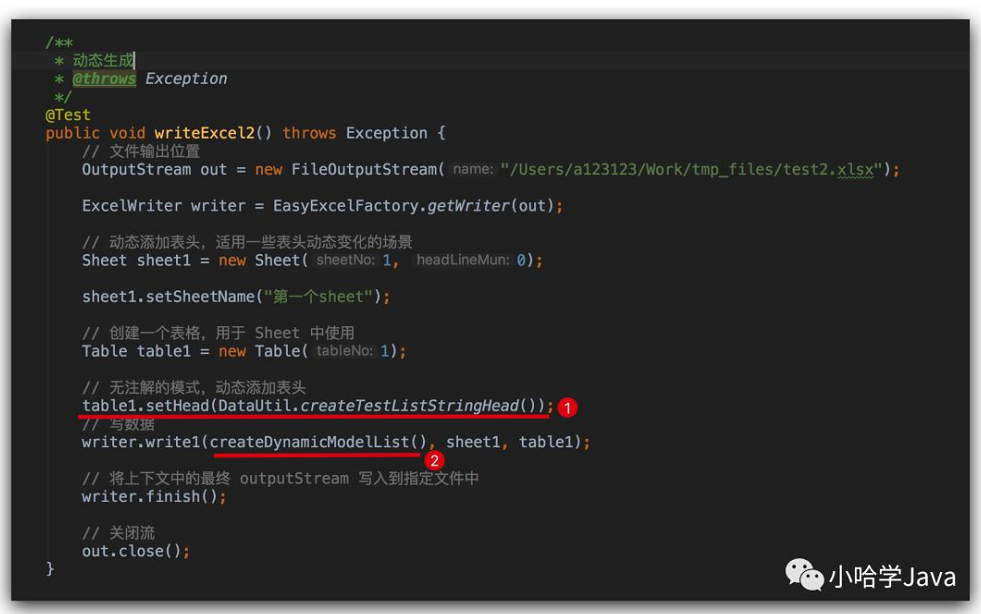The width and height of the screenshot is (981, 614).
Task: Click the comment 文件输出位置
Action: (x=141, y=151)
